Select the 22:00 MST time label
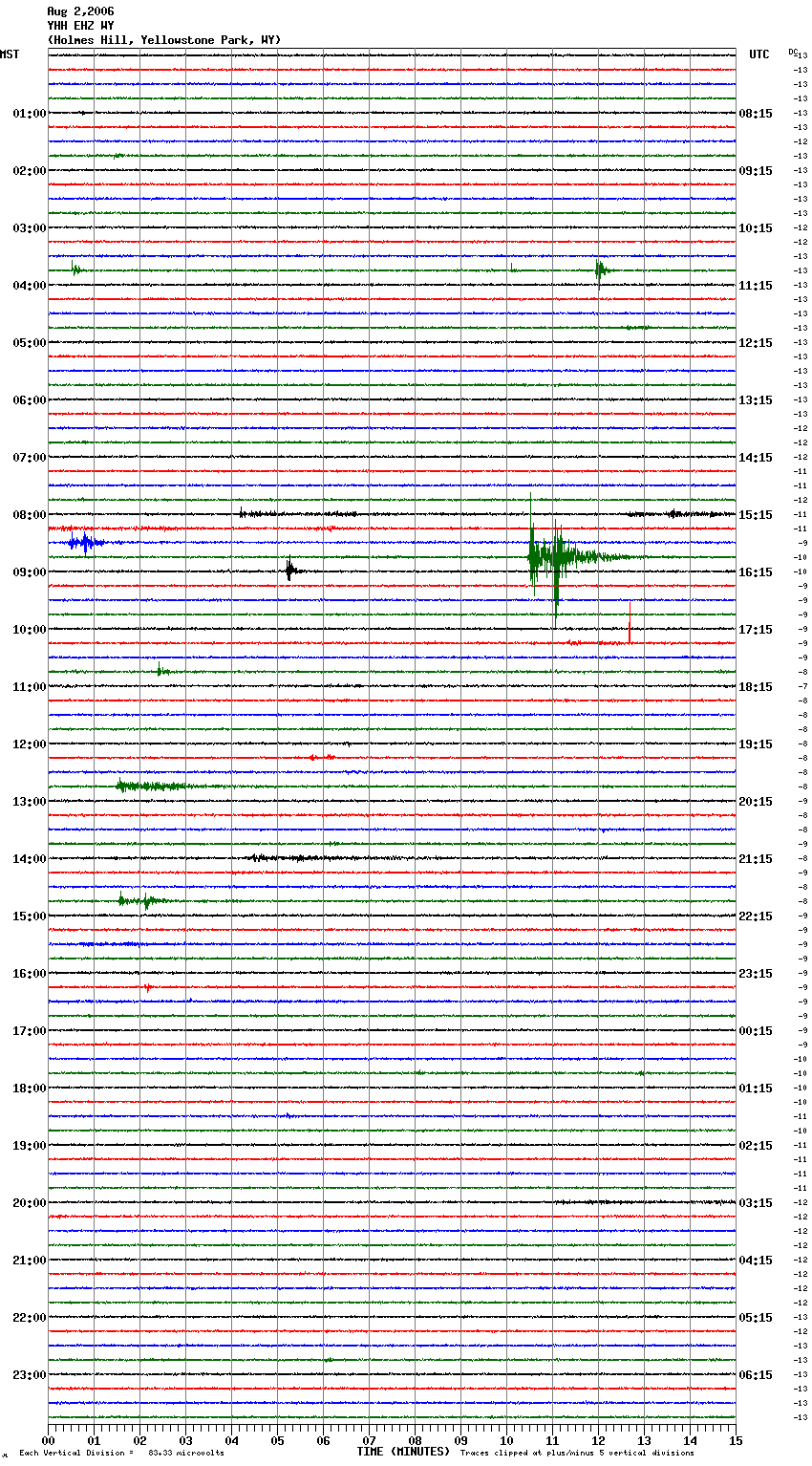 (x=30, y=1318)
